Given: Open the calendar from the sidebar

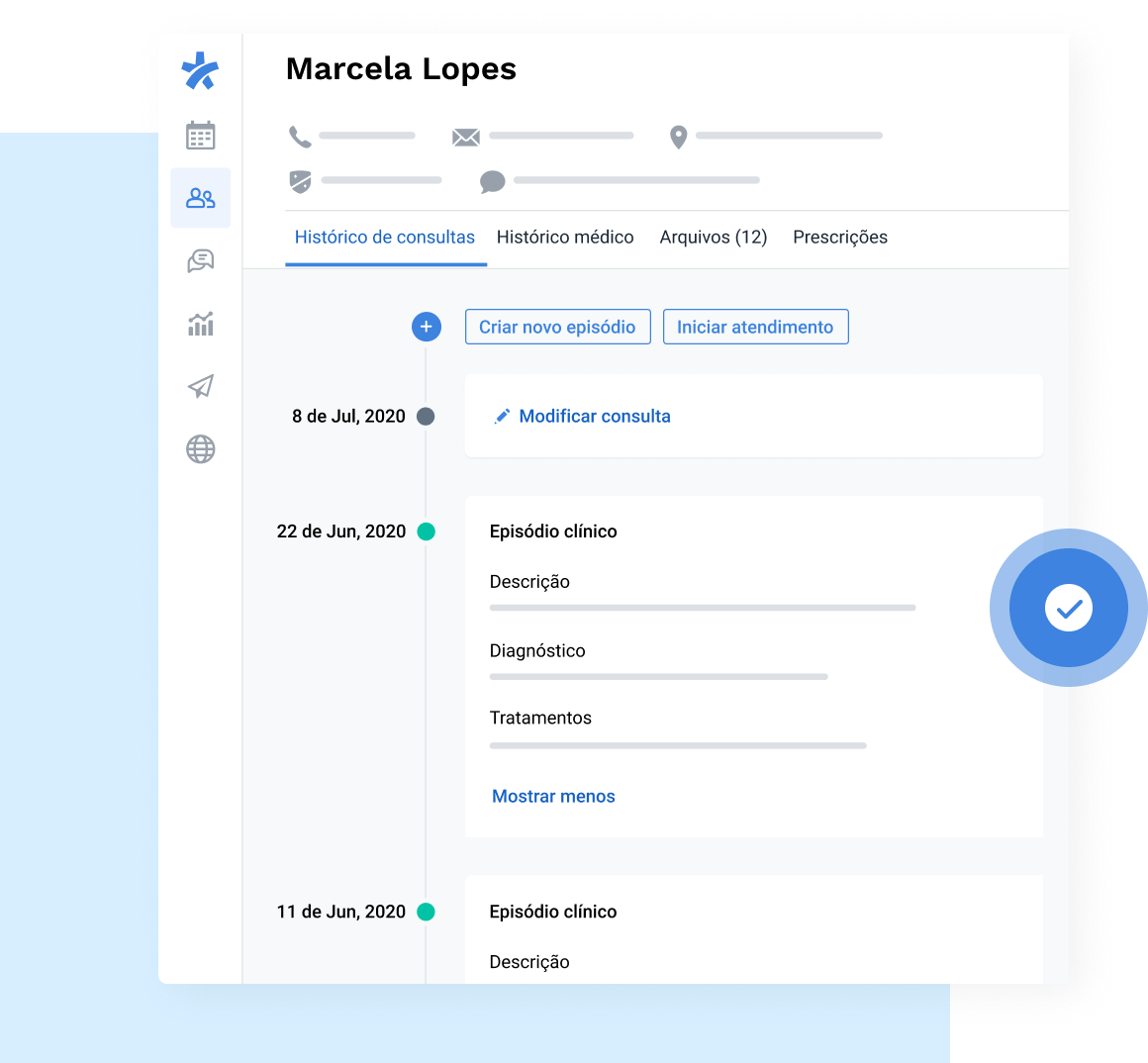Looking at the screenshot, I should click(x=201, y=135).
